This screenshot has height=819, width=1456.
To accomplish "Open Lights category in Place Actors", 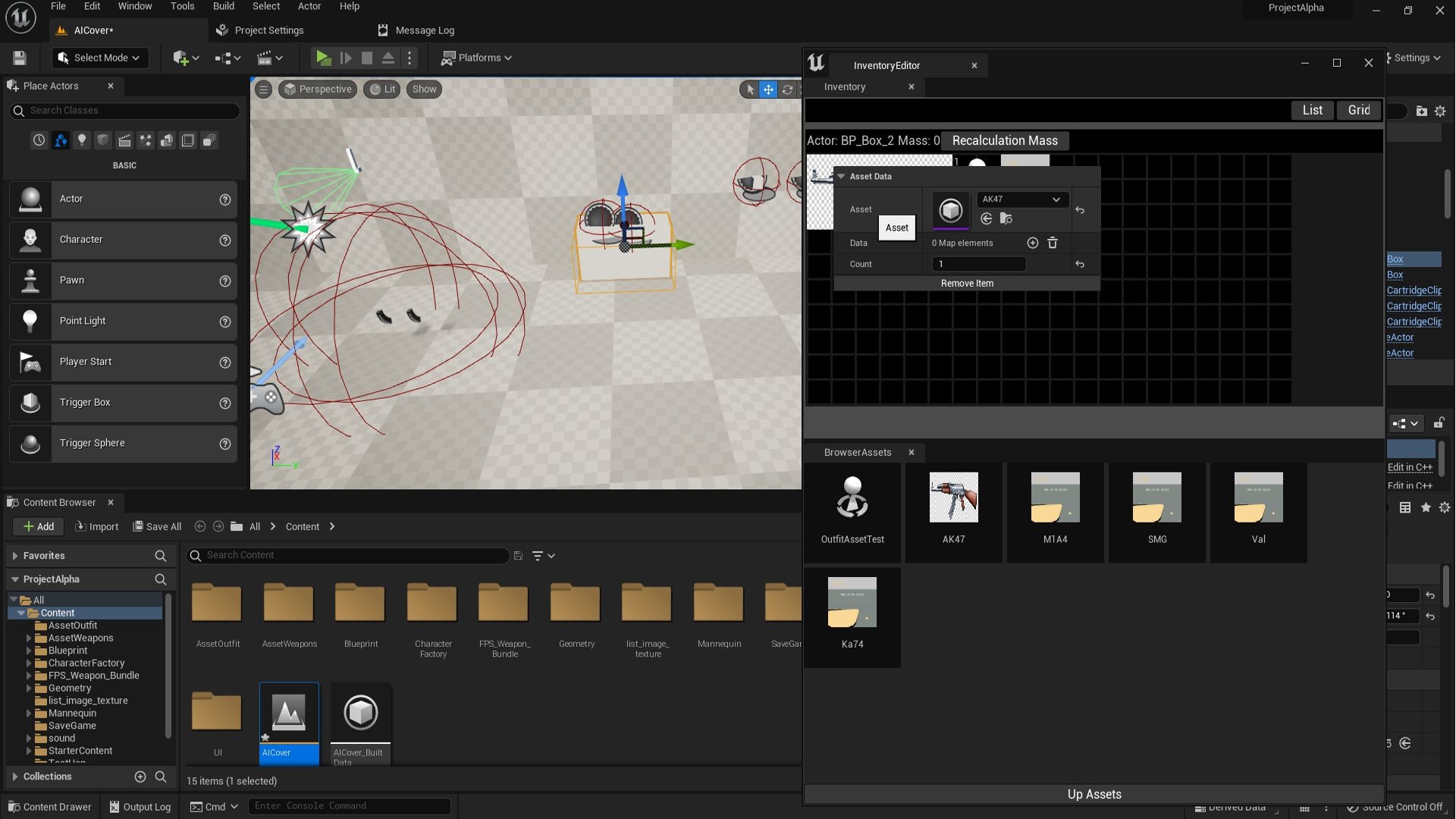I will click(81, 140).
